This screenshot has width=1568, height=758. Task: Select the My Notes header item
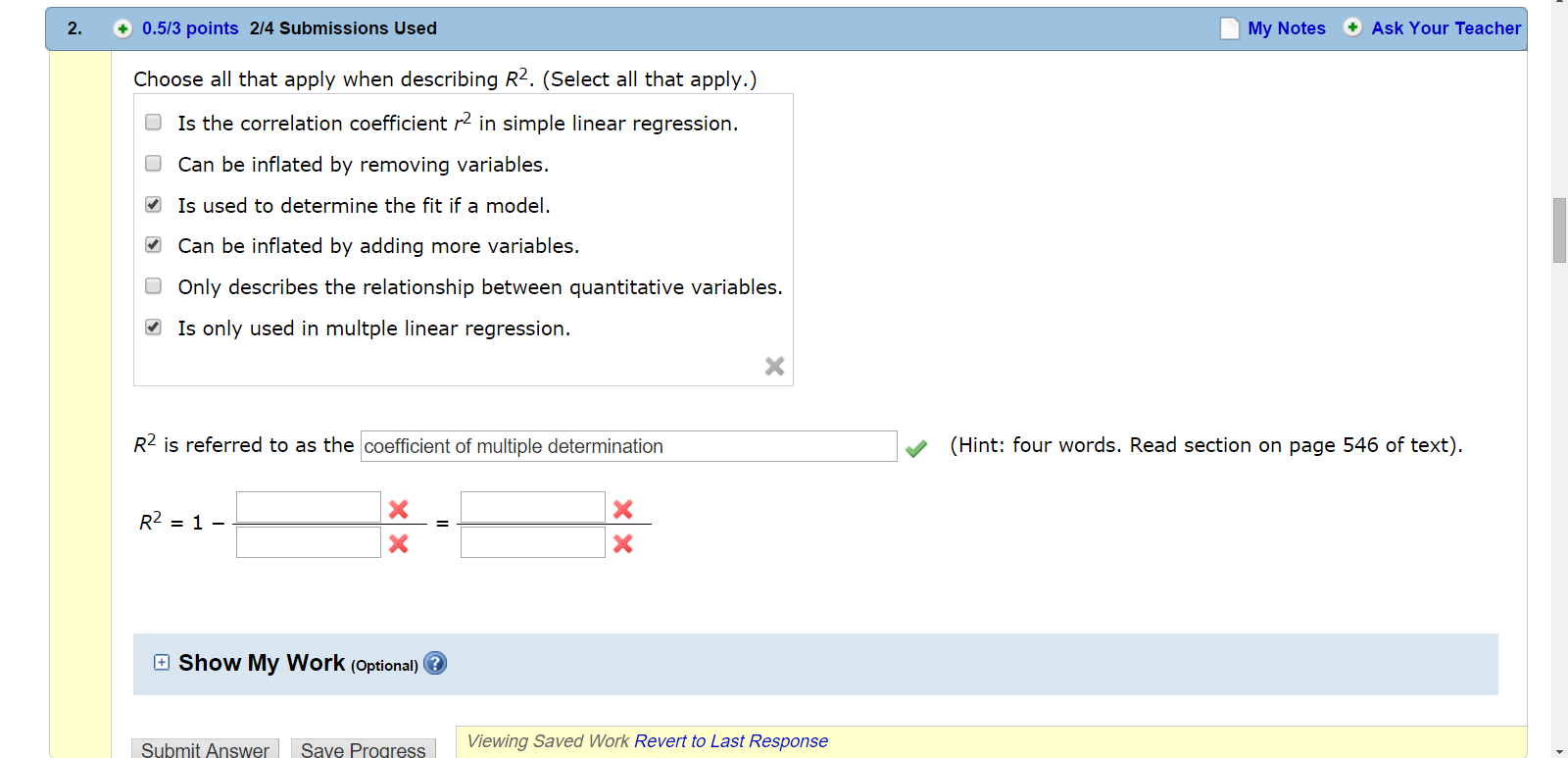coord(1286,28)
